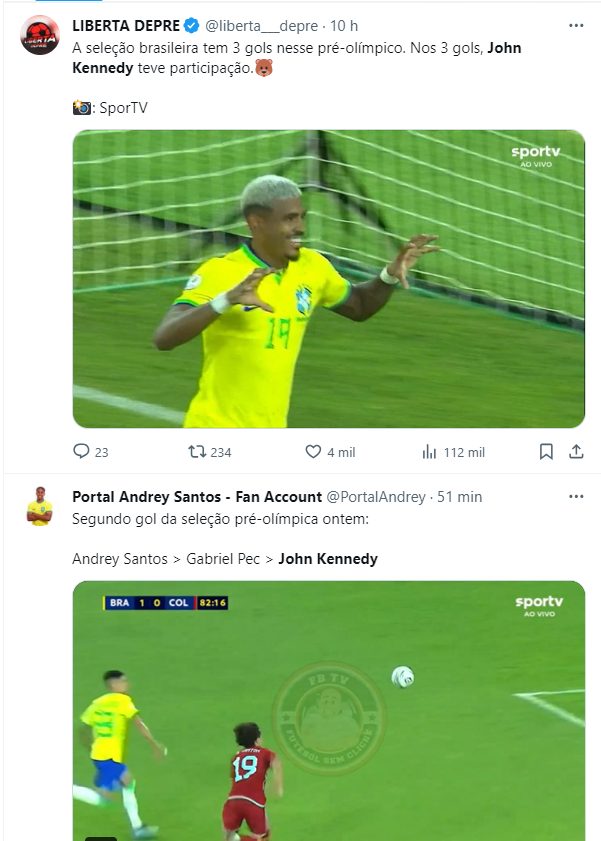Click the LIBERTA DEPRE verified badge
The height and width of the screenshot is (841, 601).
(191, 25)
